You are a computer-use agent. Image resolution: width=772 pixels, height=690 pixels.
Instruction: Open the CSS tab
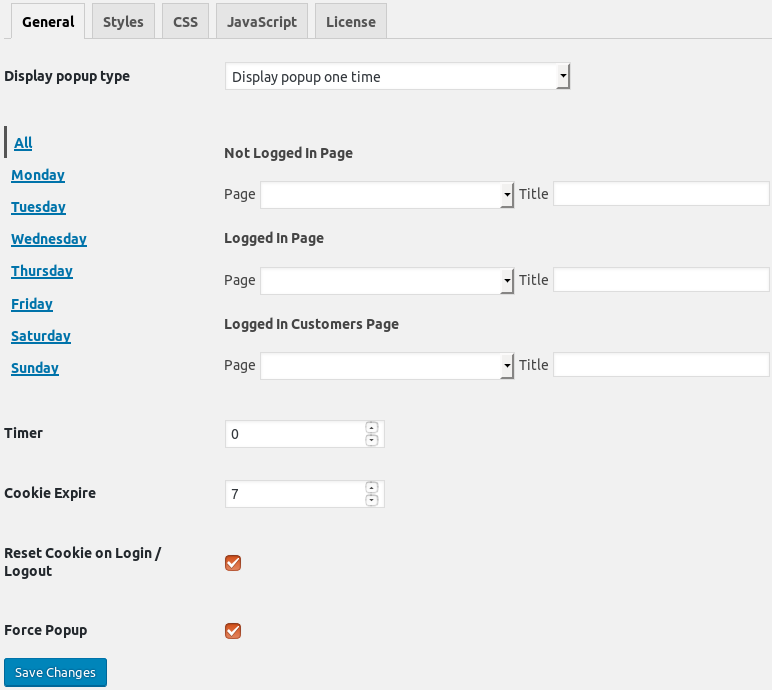point(185,22)
